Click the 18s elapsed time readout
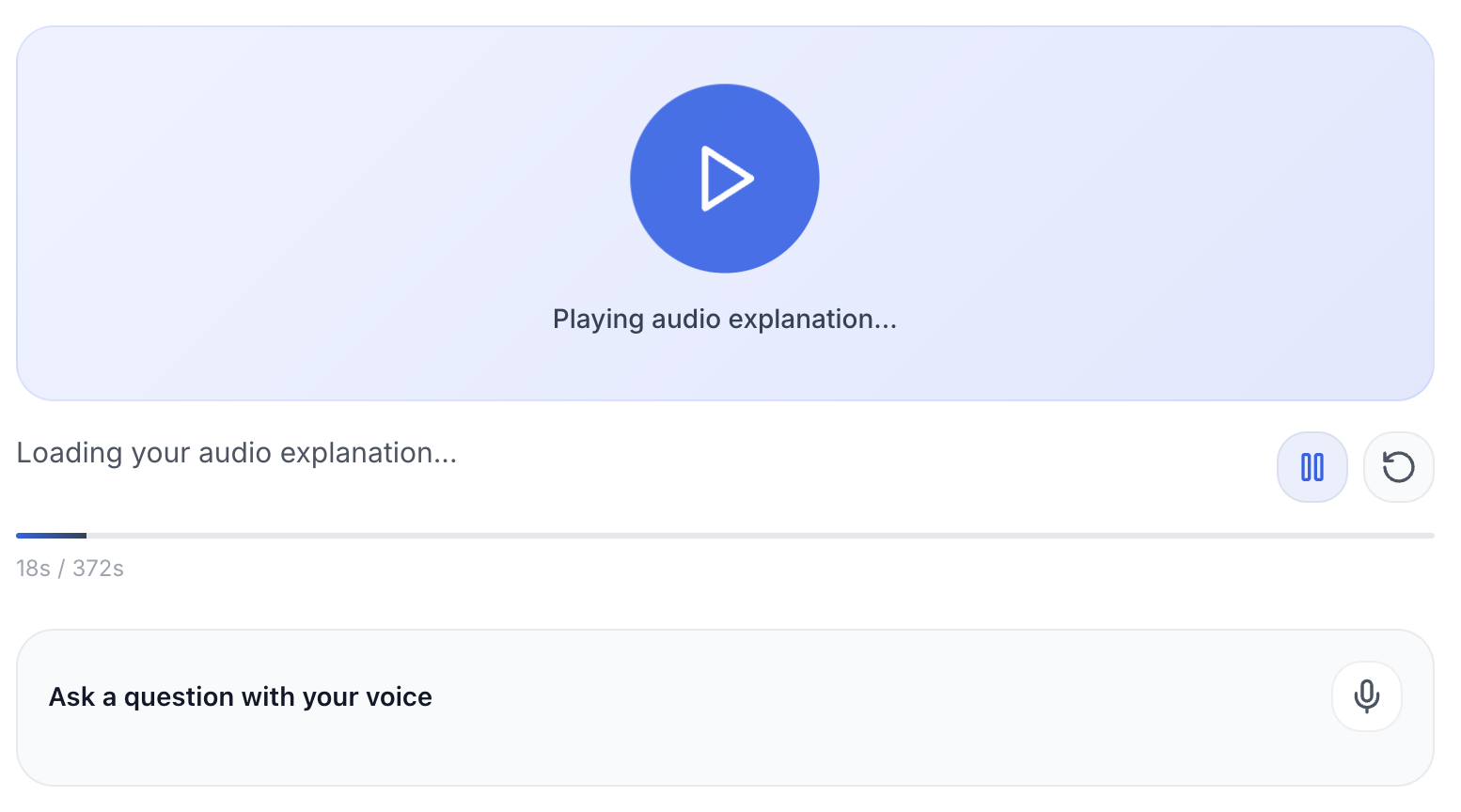 (x=33, y=569)
